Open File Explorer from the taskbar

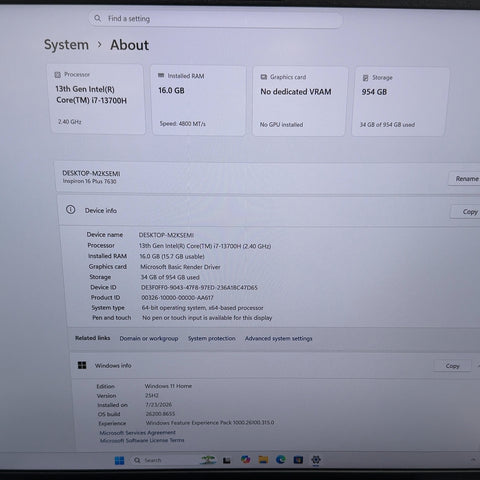[x=263, y=460]
